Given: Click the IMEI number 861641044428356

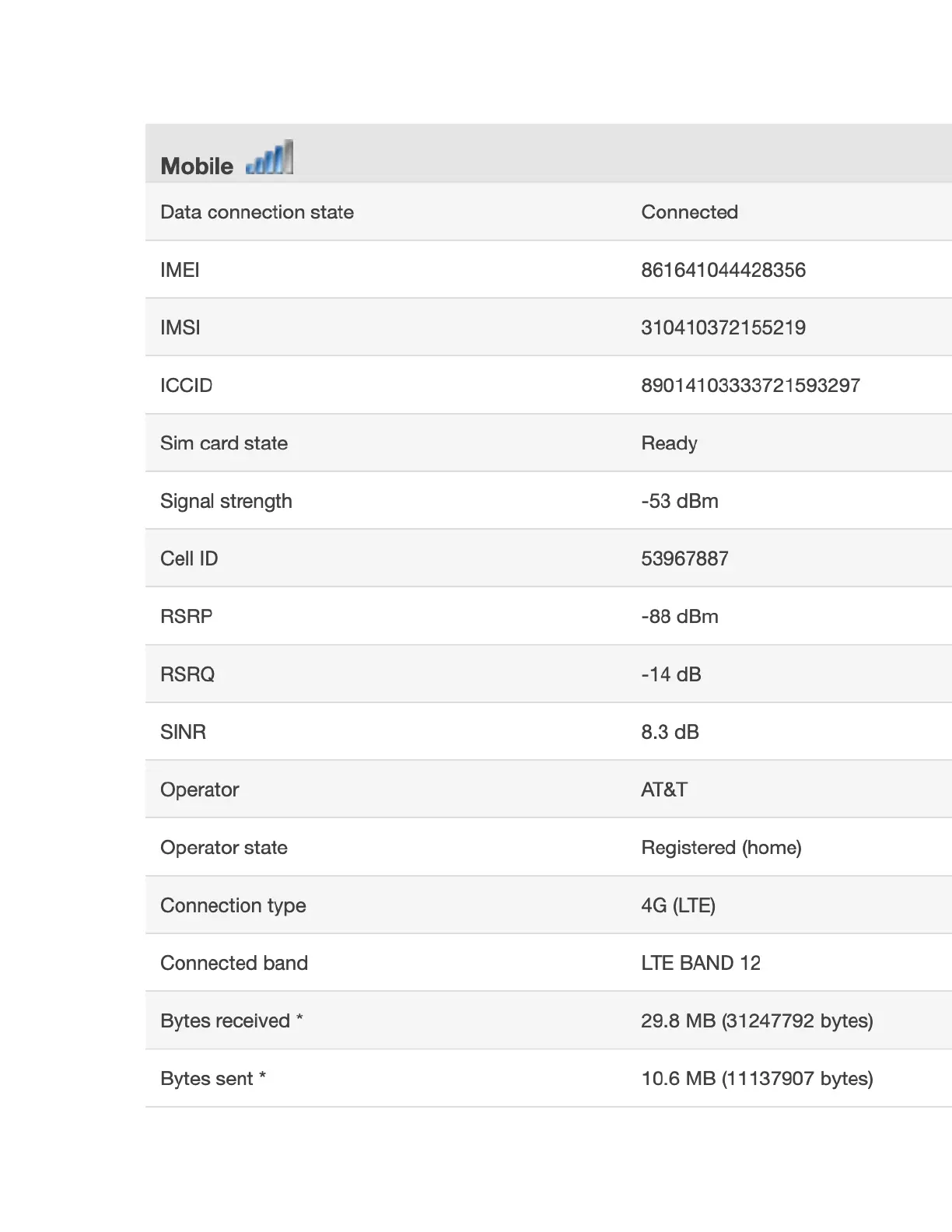Looking at the screenshot, I should pyautogui.click(x=723, y=270).
